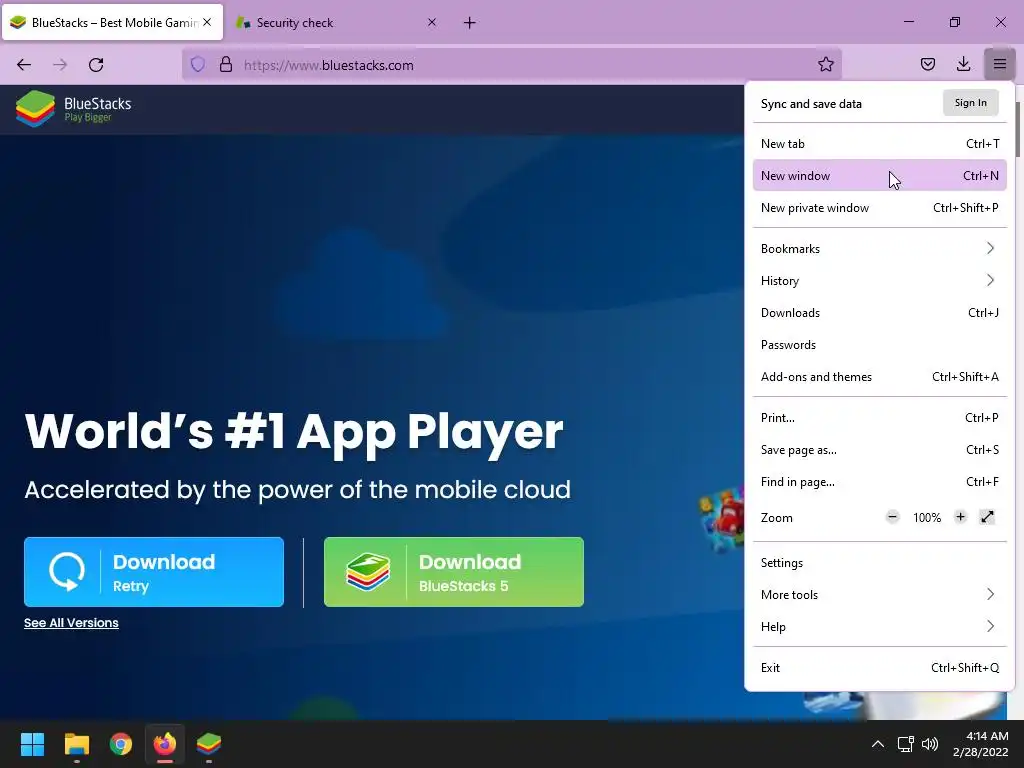Open Passwords from the menu
The height and width of the screenshot is (768, 1024).
click(880, 345)
